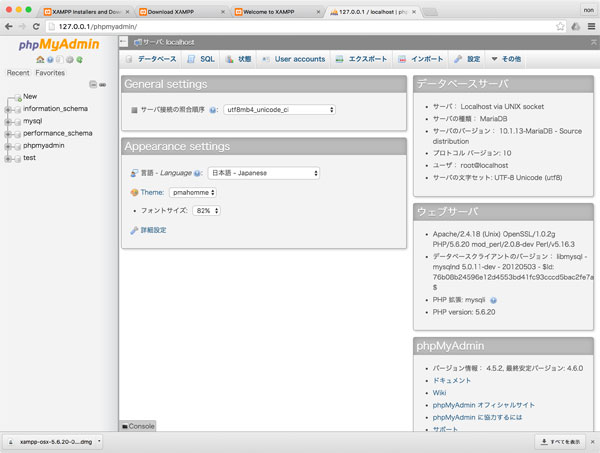Switch to Welcome to XAMPP browser tab
The height and width of the screenshot is (453, 600).
277,12
